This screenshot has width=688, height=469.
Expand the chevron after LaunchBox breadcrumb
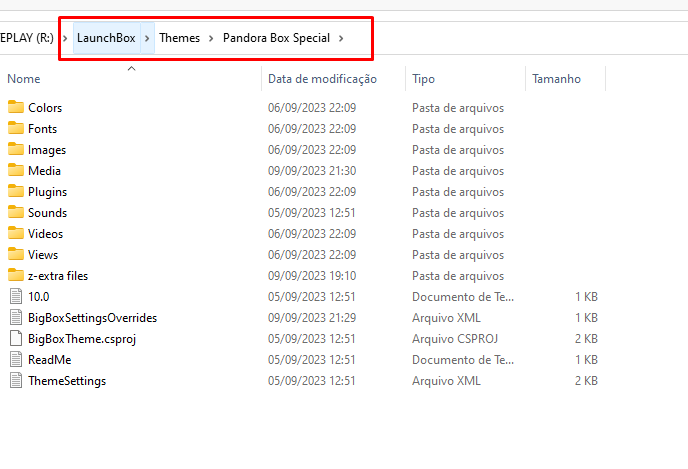(148, 38)
